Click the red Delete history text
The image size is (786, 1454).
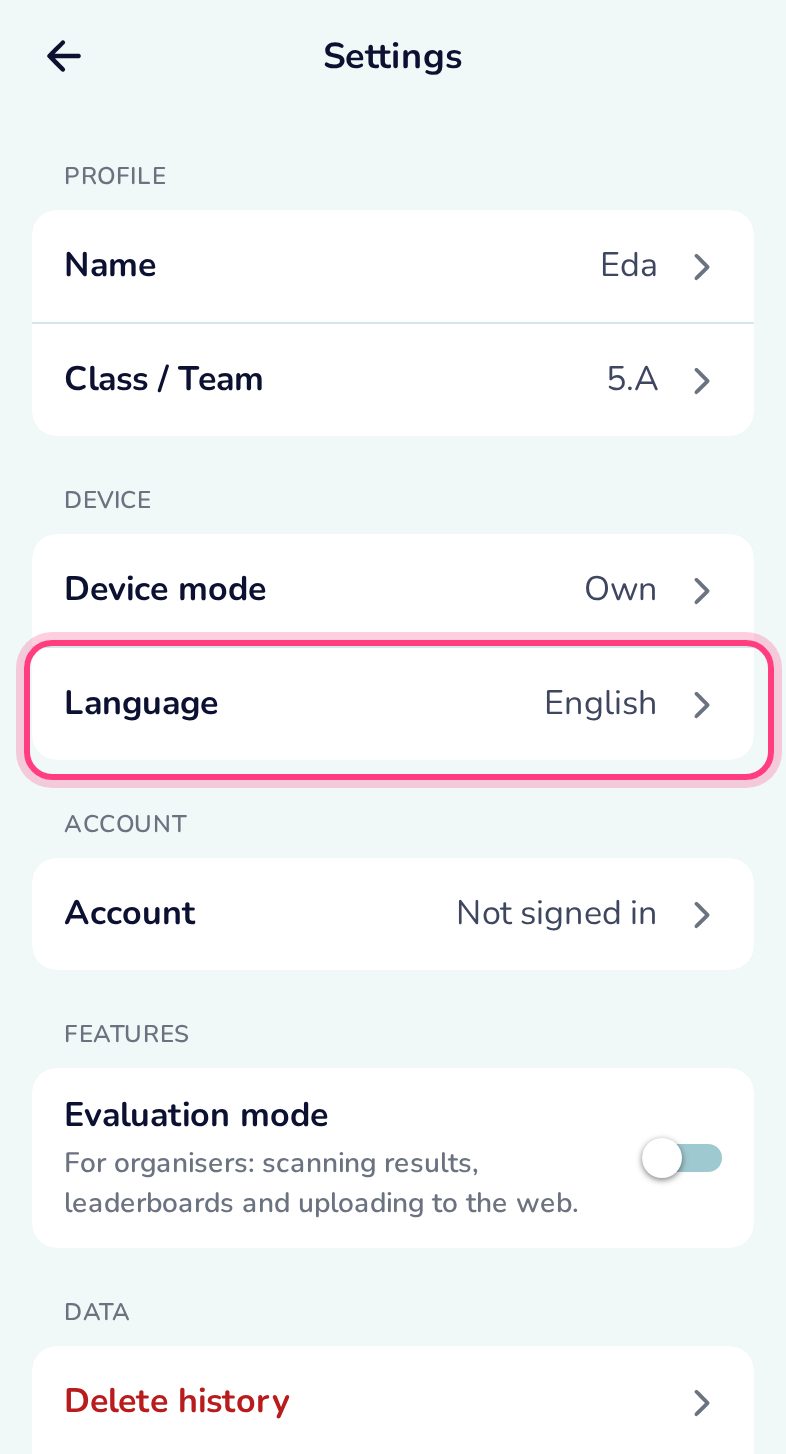point(177,1401)
